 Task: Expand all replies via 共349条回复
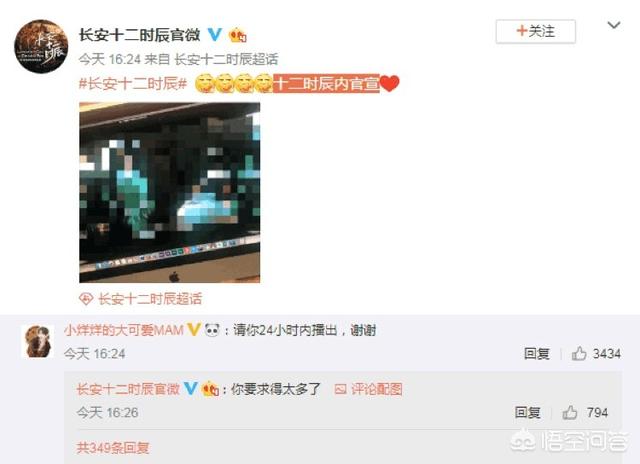tap(113, 448)
